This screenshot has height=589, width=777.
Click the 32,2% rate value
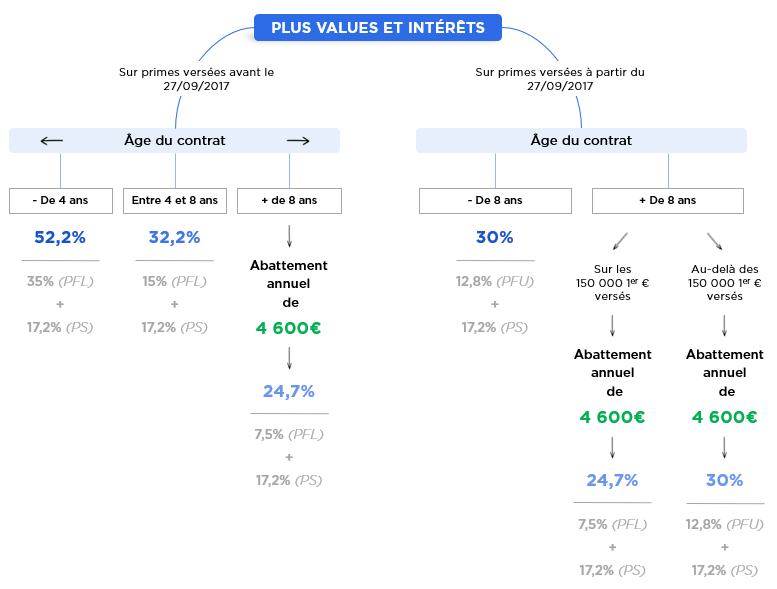(174, 237)
